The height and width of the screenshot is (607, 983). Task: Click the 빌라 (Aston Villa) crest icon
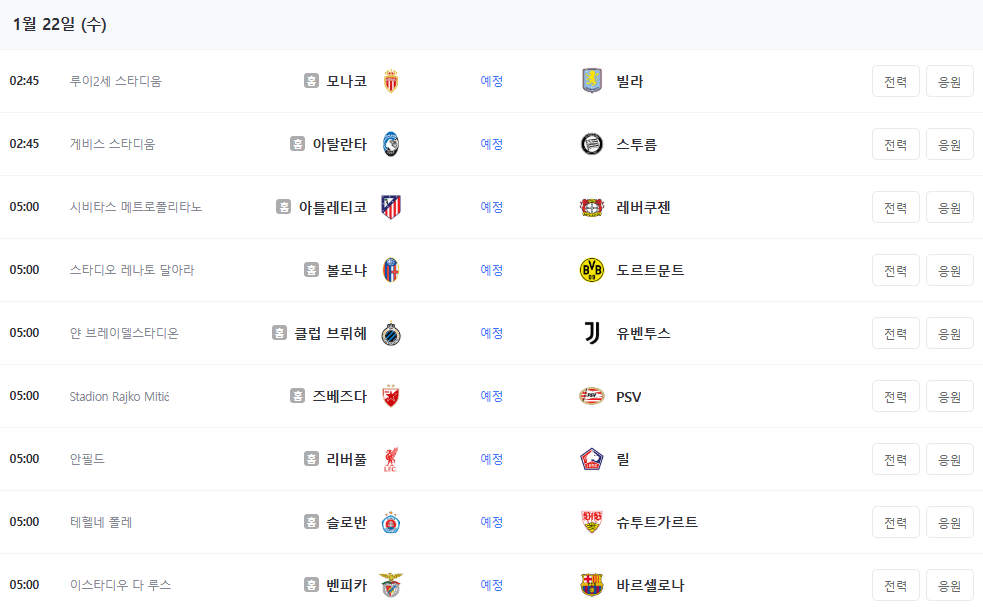point(590,81)
